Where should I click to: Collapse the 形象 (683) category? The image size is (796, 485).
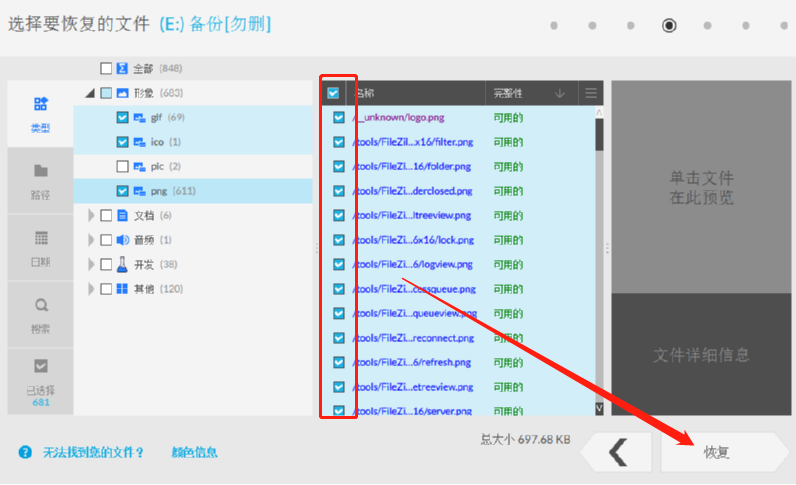pyautogui.click(x=90, y=93)
